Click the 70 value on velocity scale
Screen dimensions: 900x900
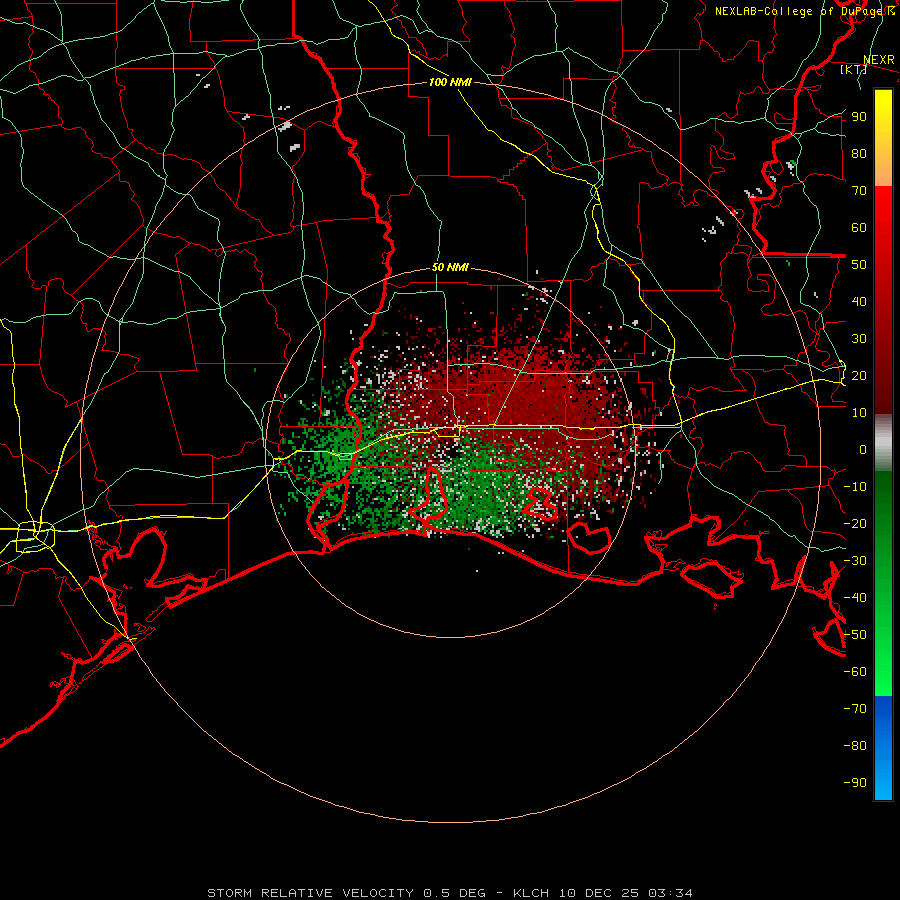point(859,191)
